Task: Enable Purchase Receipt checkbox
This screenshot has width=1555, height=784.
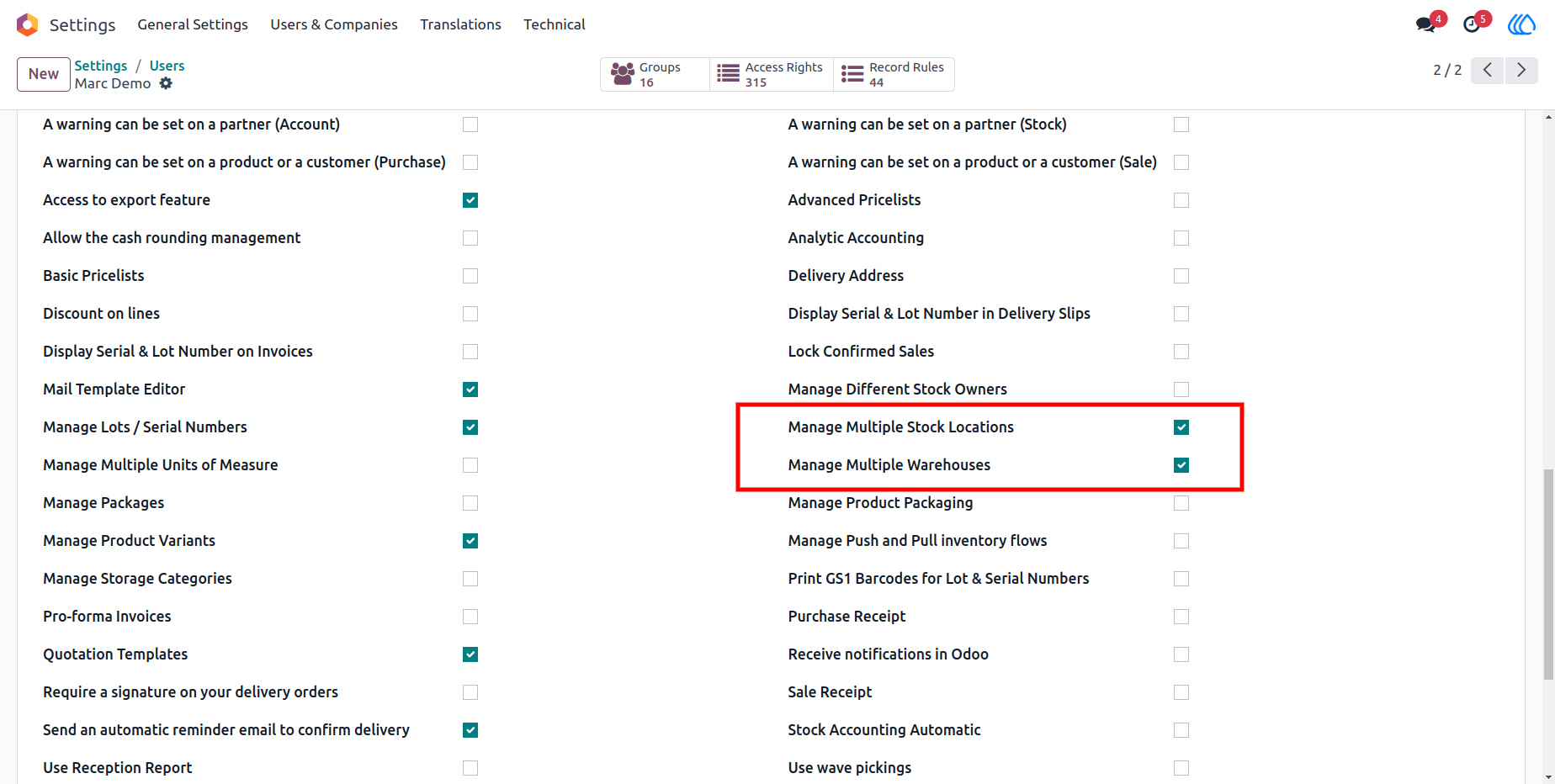Action: click(x=1181, y=617)
